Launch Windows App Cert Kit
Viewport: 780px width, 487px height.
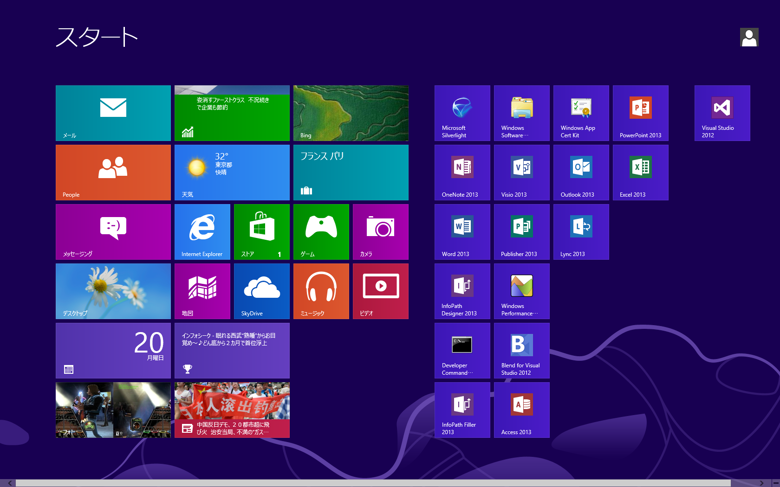click(x=581, y=113)
